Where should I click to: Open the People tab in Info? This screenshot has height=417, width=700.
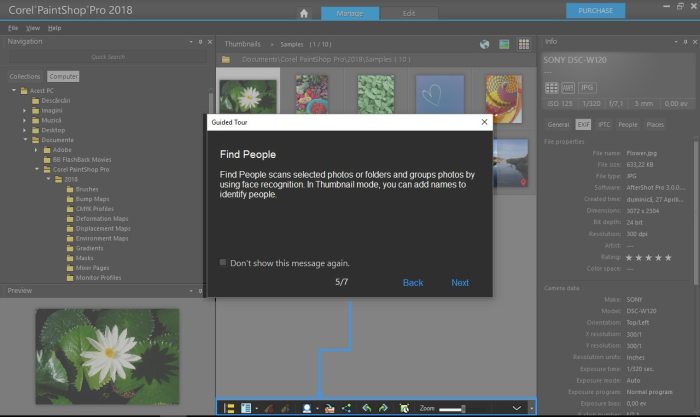(x=628, y=125)
